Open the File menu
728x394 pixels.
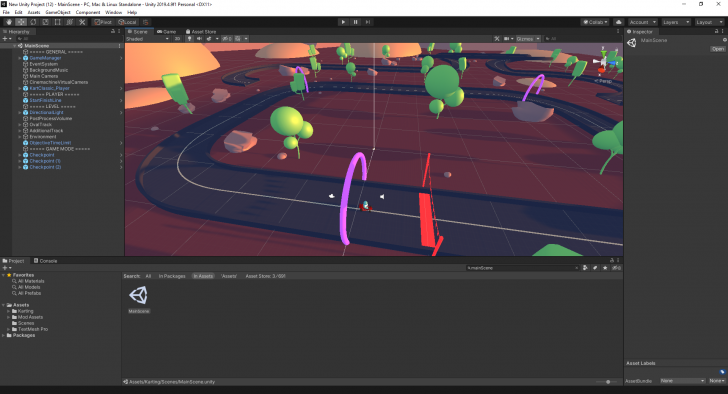[x=6, y=12]
